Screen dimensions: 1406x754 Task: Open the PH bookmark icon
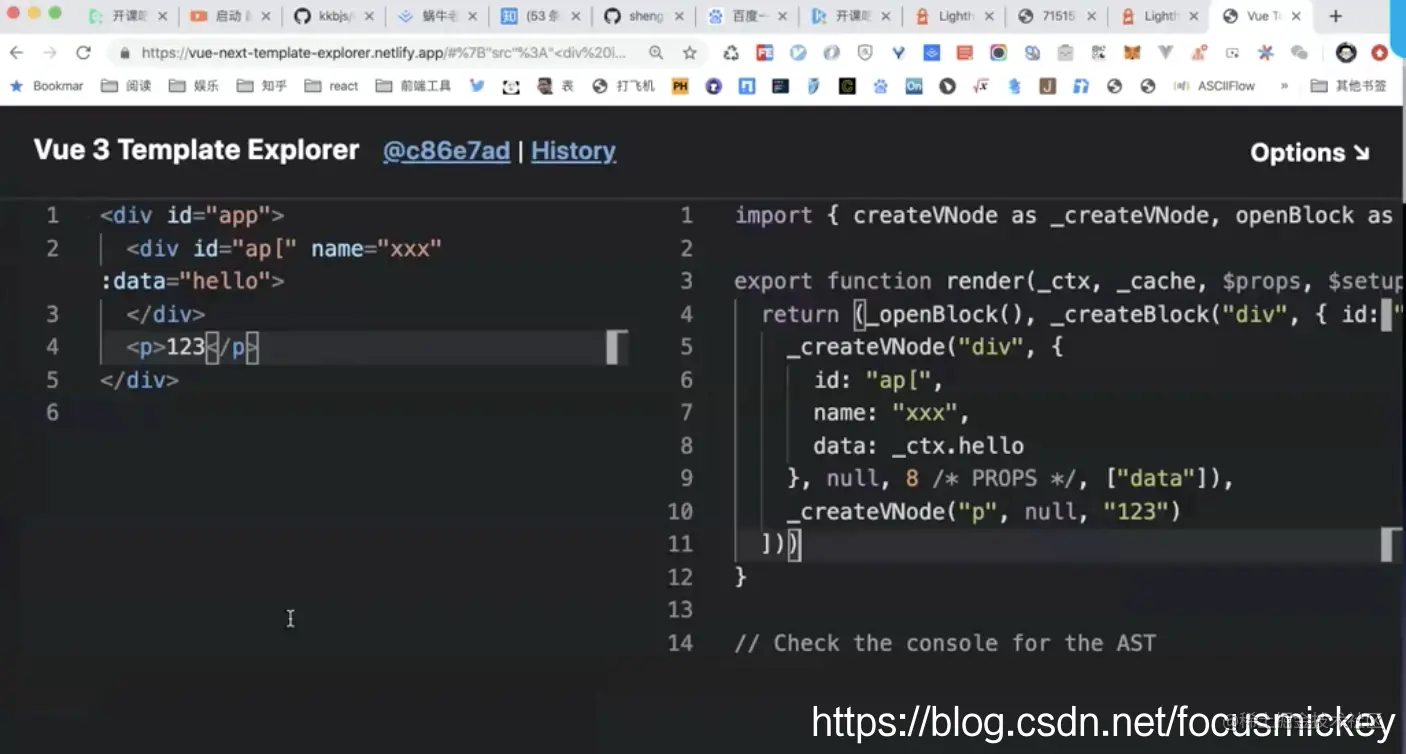click(x=680, y=86)
